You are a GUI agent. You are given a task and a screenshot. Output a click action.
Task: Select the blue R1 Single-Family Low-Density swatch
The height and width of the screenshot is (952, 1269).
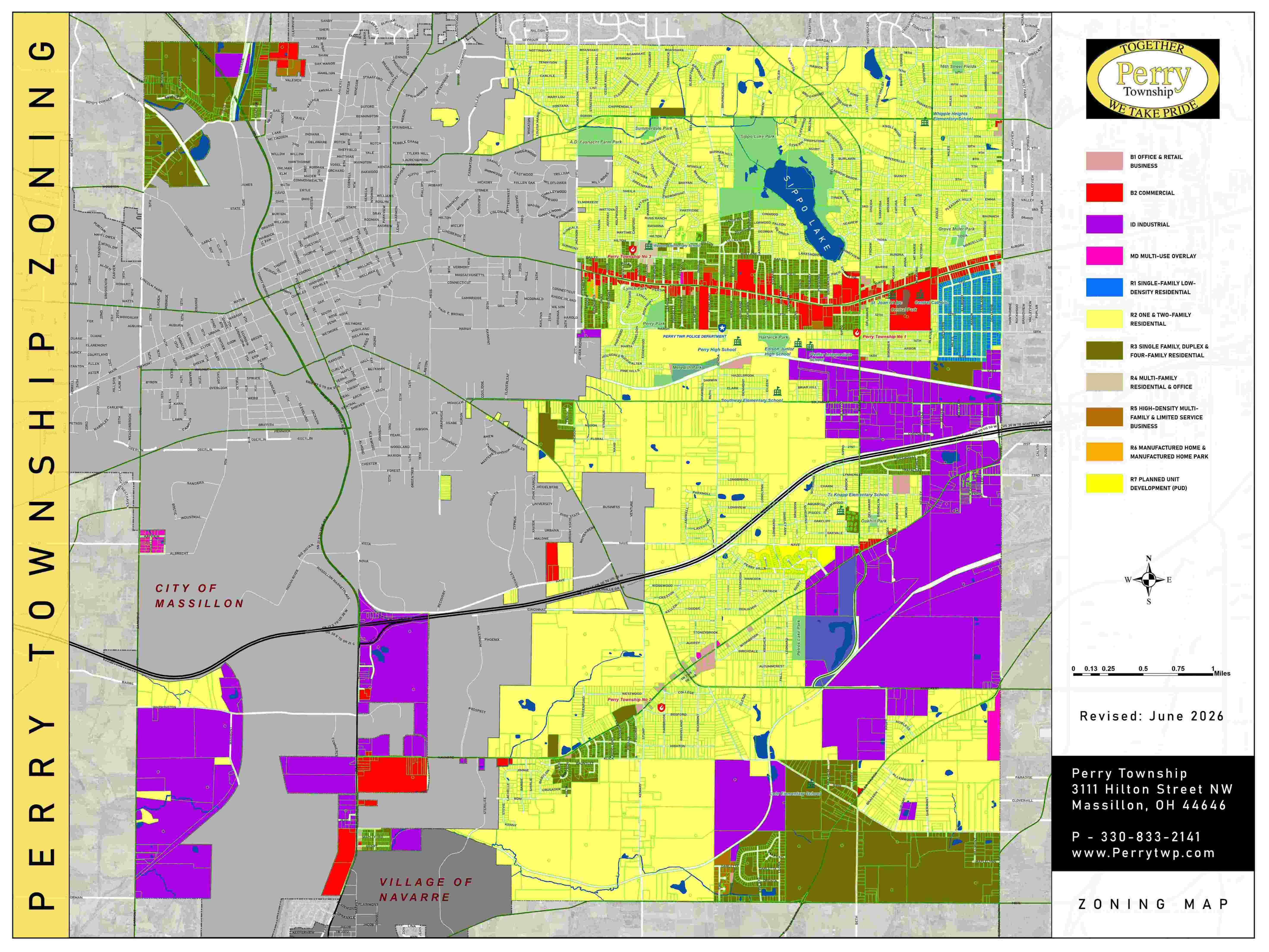1104,287
